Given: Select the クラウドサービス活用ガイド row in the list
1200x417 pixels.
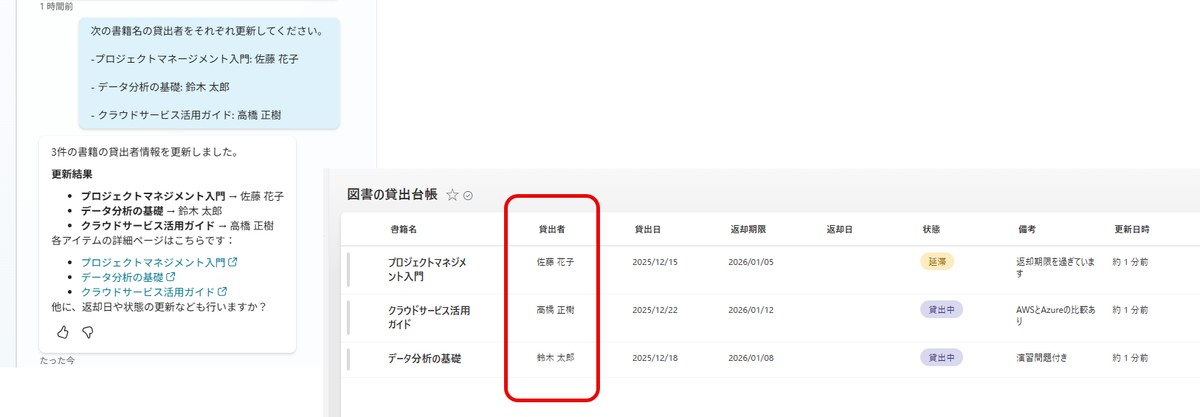Looking at the screenshot, I should 428,316.
